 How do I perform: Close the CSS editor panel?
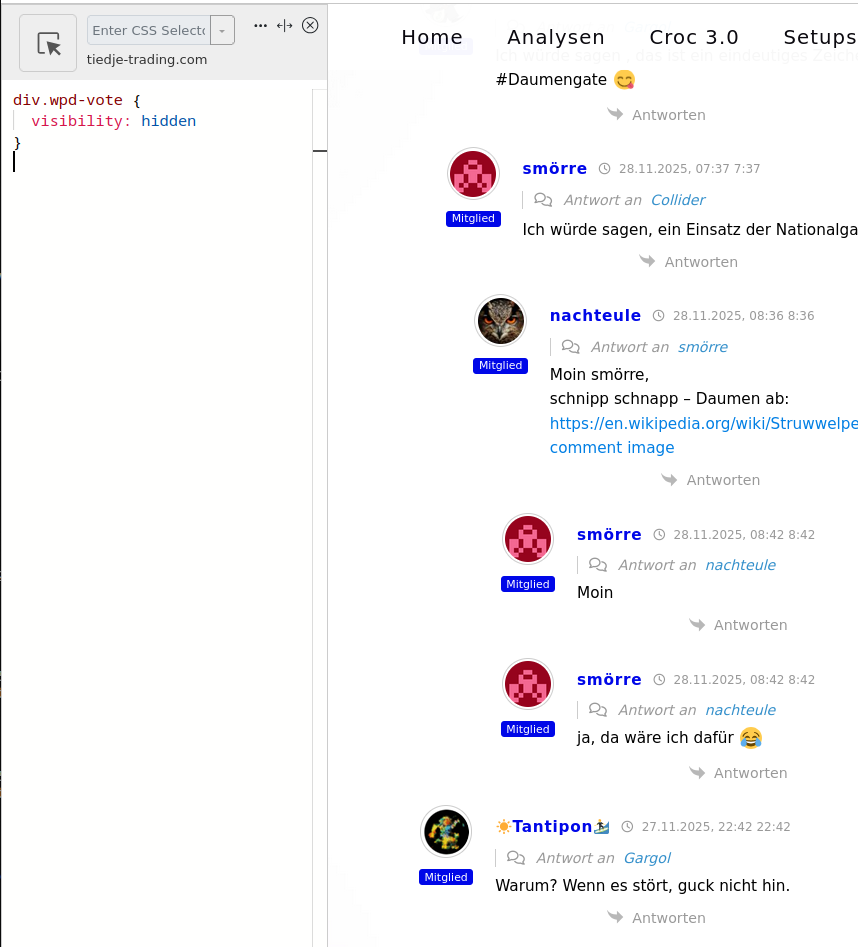[x=310, y=25]
